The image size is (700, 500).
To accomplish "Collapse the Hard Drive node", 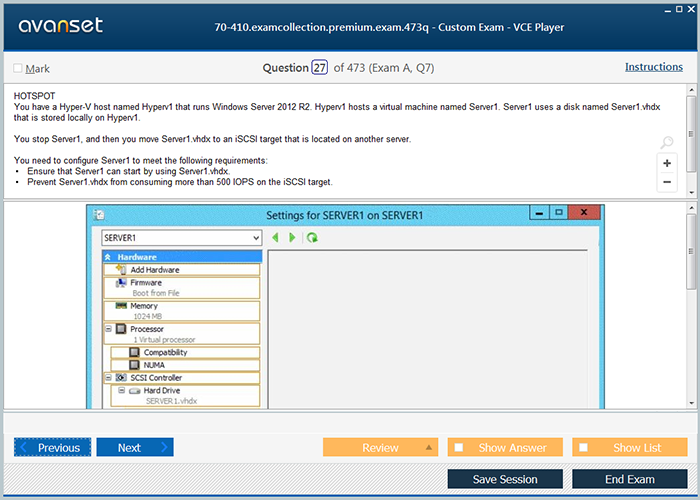I will pyautogui.click(x=121, y=390).
